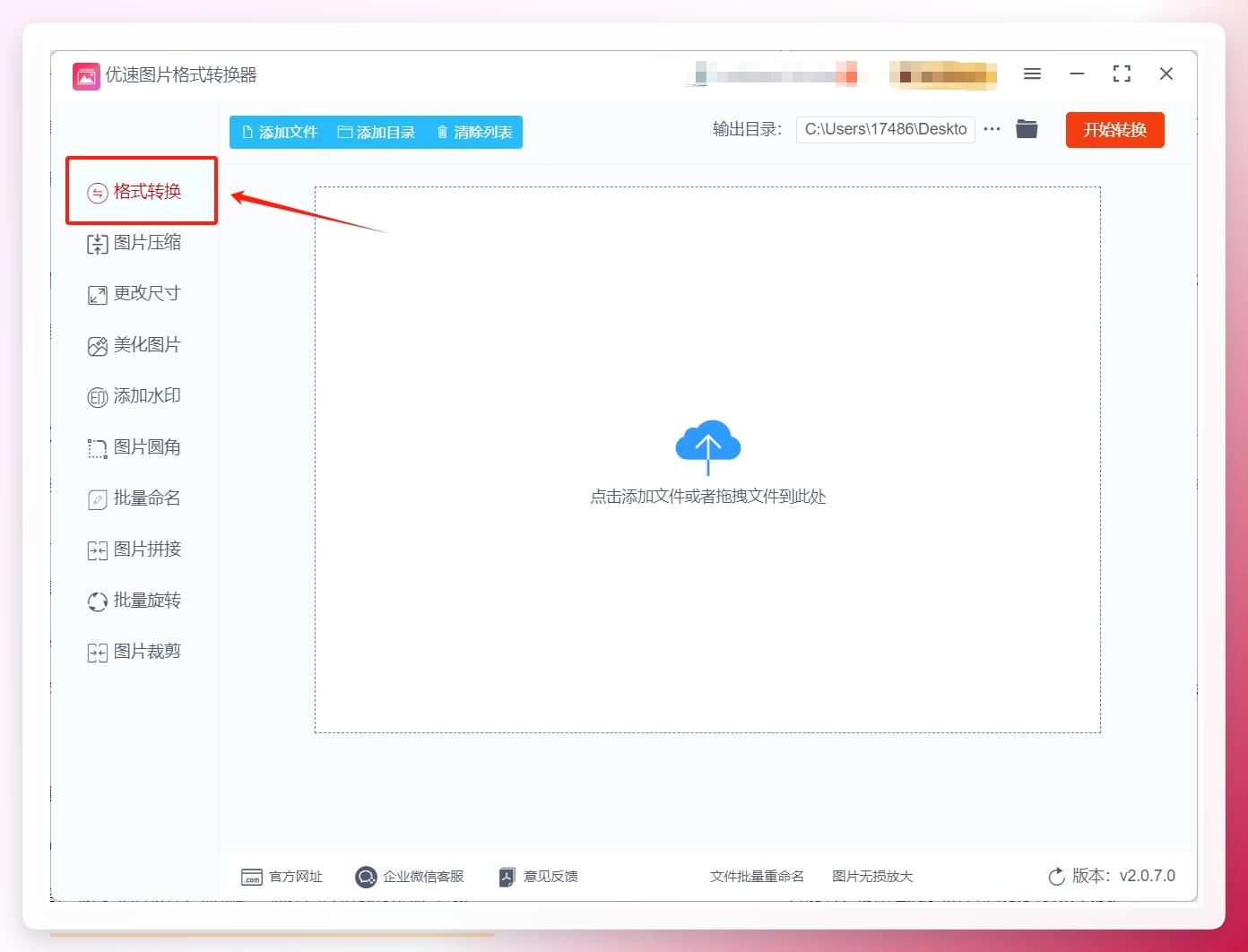Click 图片无损放大 link

click(872, 877)
